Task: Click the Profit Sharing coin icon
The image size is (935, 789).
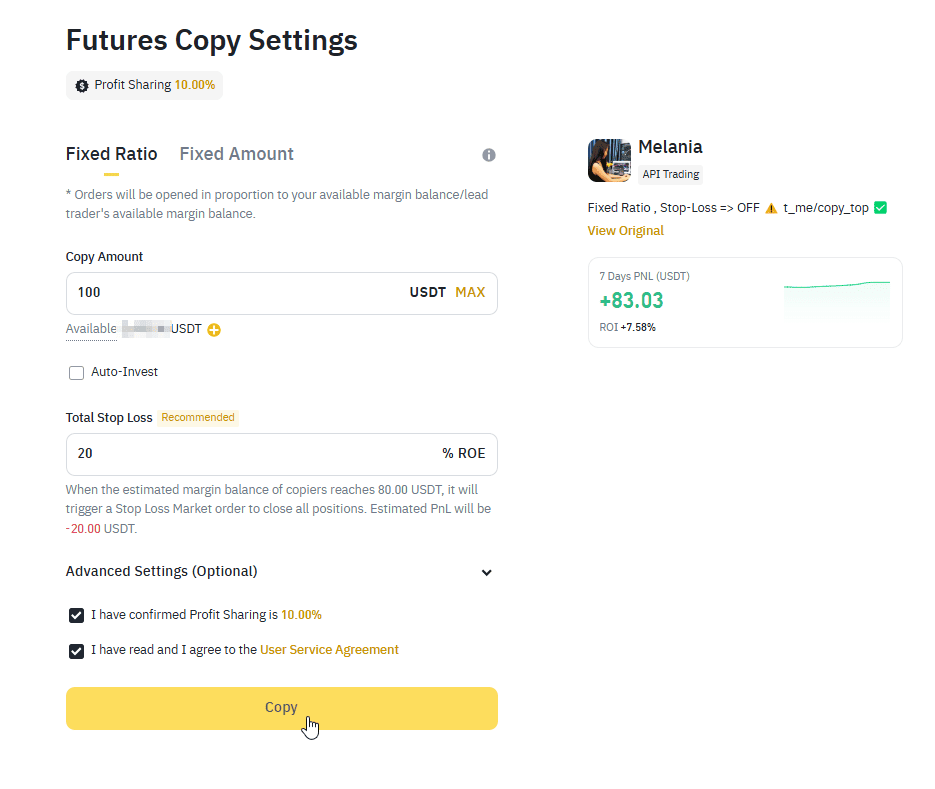Action: point(82,86)
